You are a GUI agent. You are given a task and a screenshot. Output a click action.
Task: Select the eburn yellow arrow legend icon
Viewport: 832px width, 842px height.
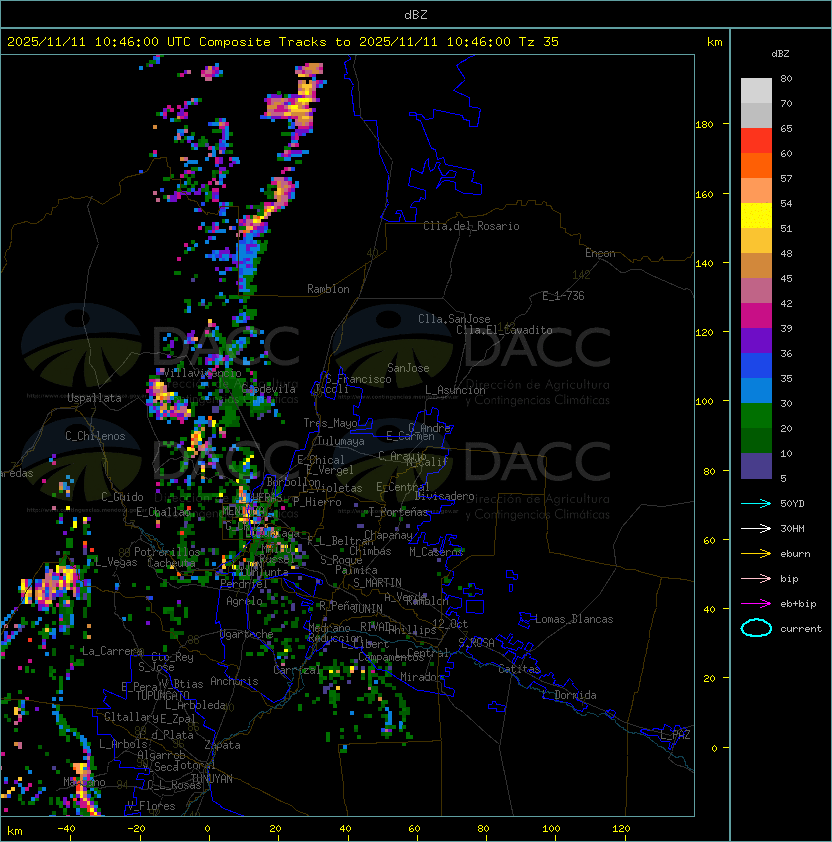pyautogui.click(x=756, y=554)
